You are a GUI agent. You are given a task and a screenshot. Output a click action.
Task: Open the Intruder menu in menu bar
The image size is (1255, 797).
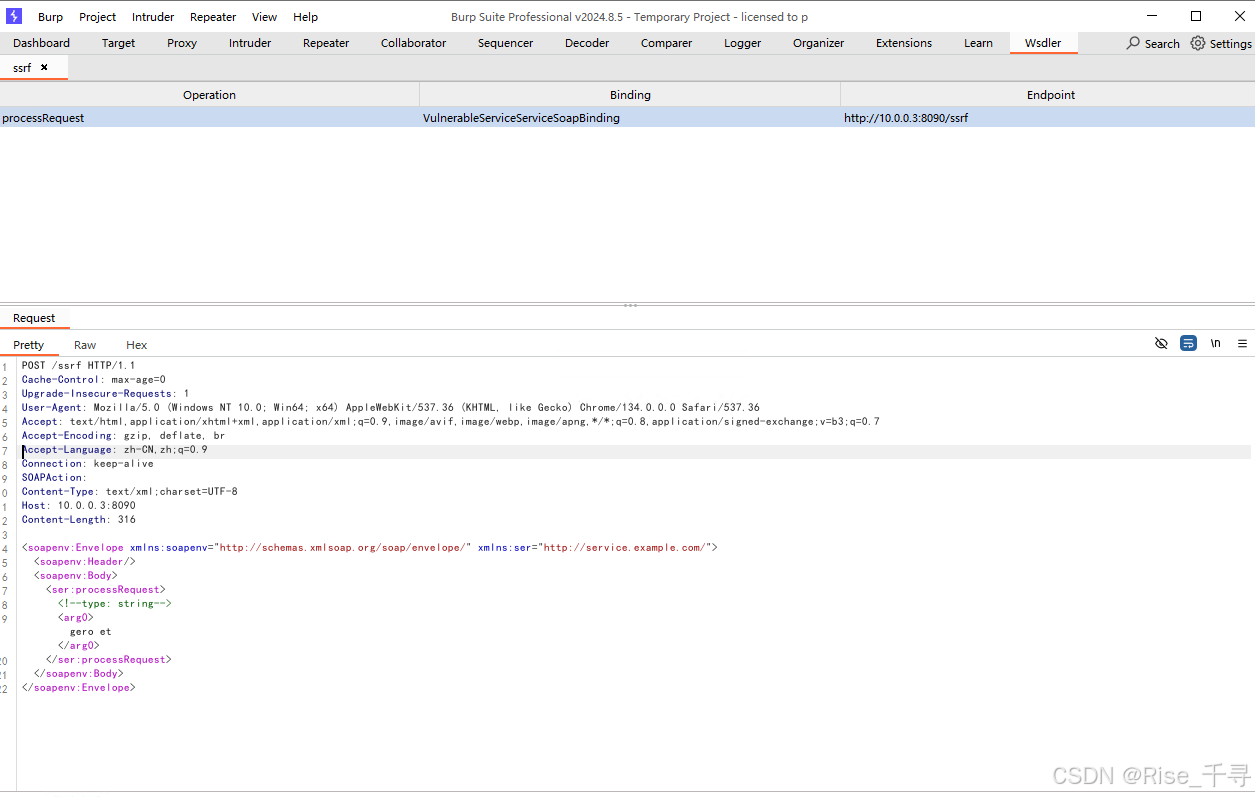tap(153, 17)
